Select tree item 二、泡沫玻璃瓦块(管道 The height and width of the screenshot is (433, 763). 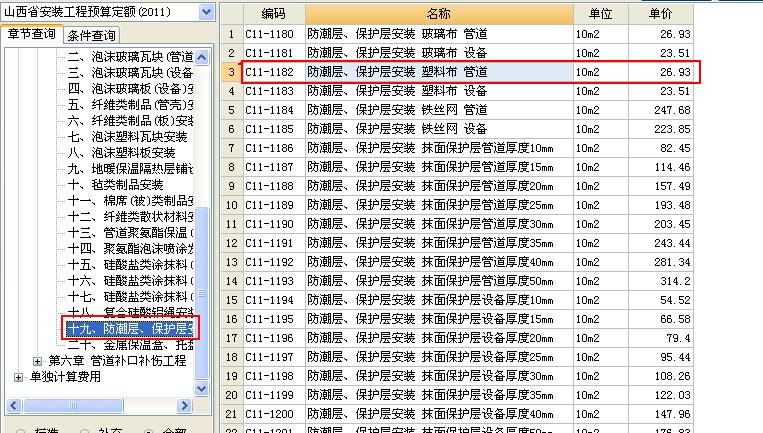pyautogui.click(x=130, y=57)
